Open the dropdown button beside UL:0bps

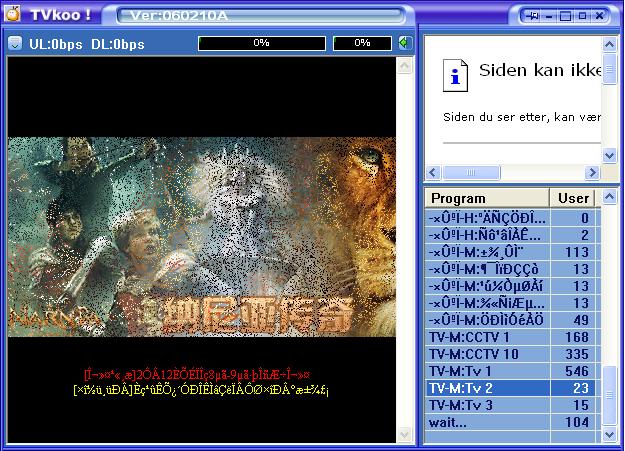(x=15, y=43)
